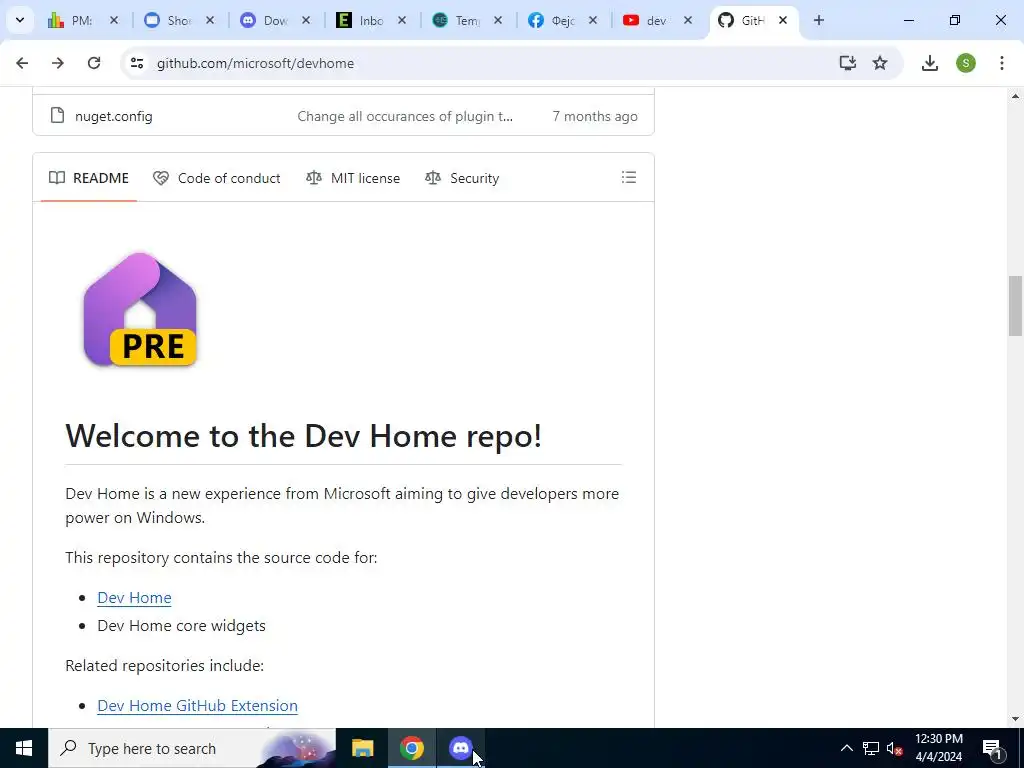Viewport: 1024px width, 768px height.
Task: Open File Explorer from the taskbar
Action: 362,748
